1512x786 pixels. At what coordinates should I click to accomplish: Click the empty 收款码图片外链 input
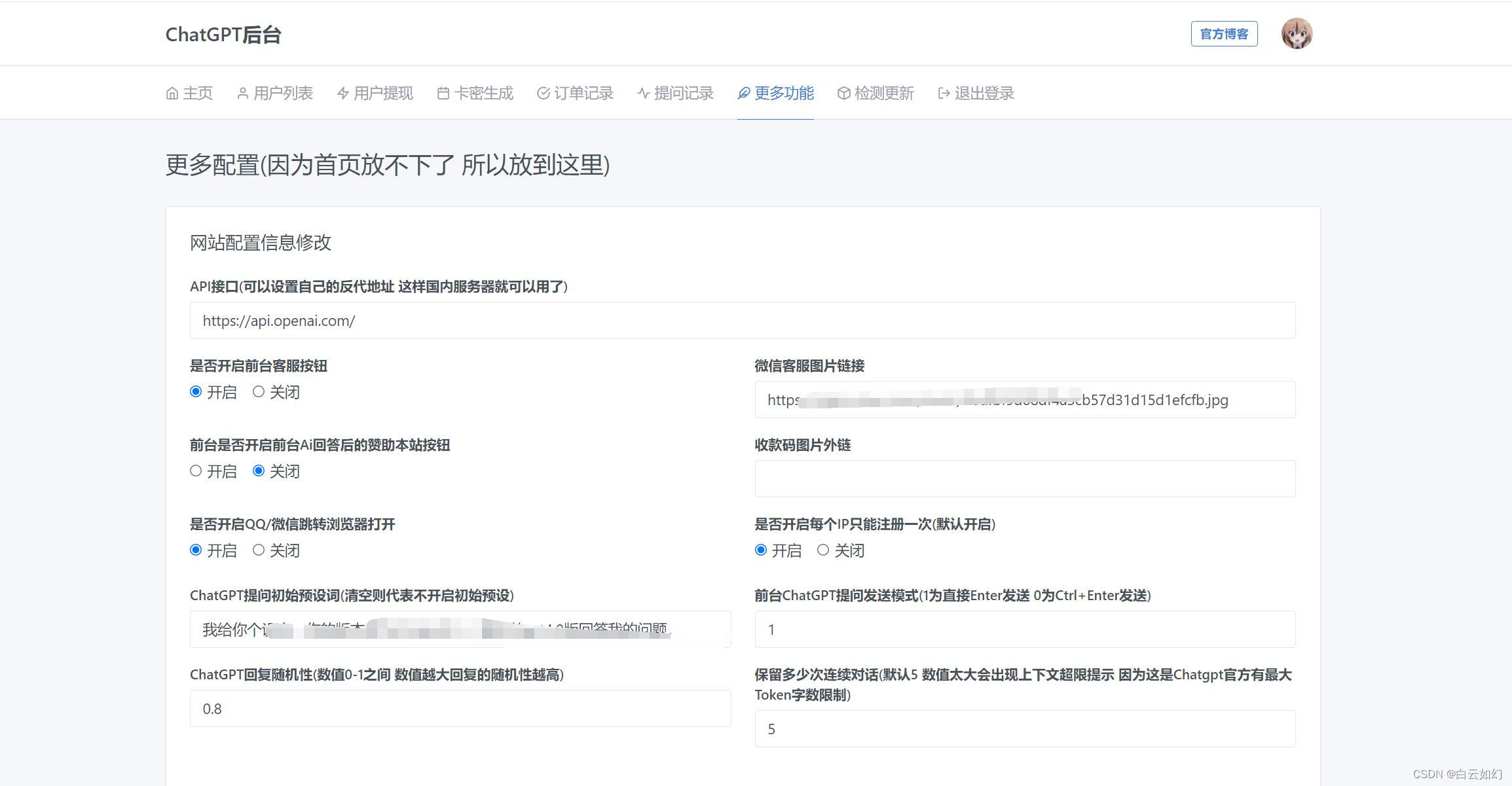(x=1025, y=479)
